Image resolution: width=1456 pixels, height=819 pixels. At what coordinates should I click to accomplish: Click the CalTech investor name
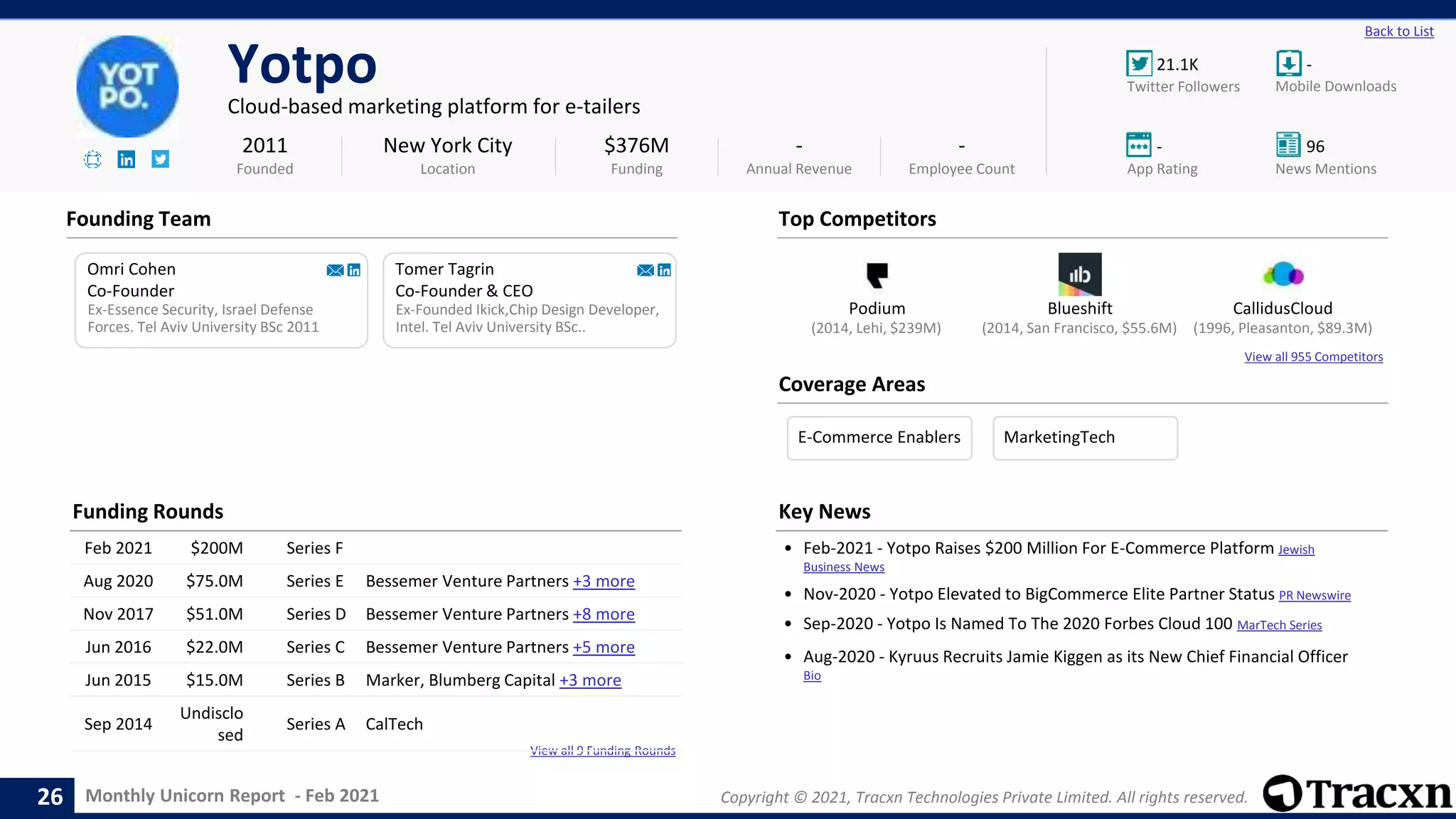(395, 724)
